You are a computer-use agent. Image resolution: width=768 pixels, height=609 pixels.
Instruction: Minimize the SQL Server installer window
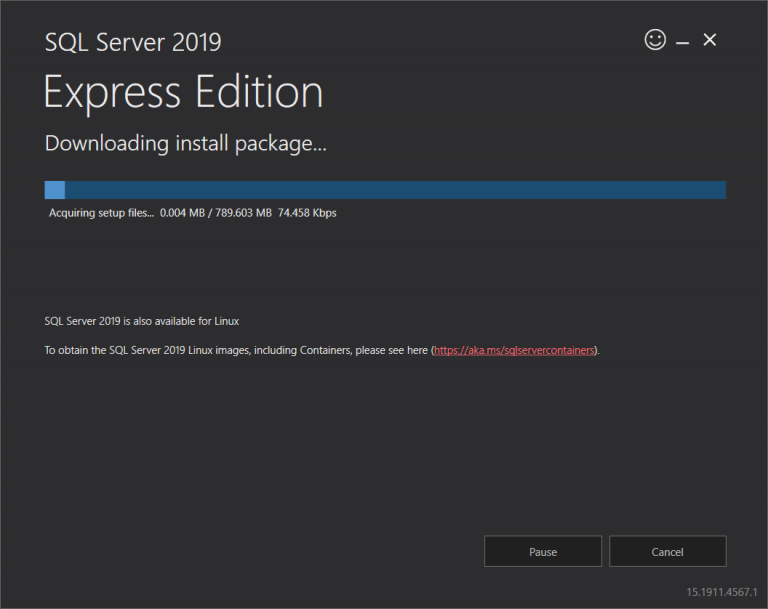[x=683, y=41]
